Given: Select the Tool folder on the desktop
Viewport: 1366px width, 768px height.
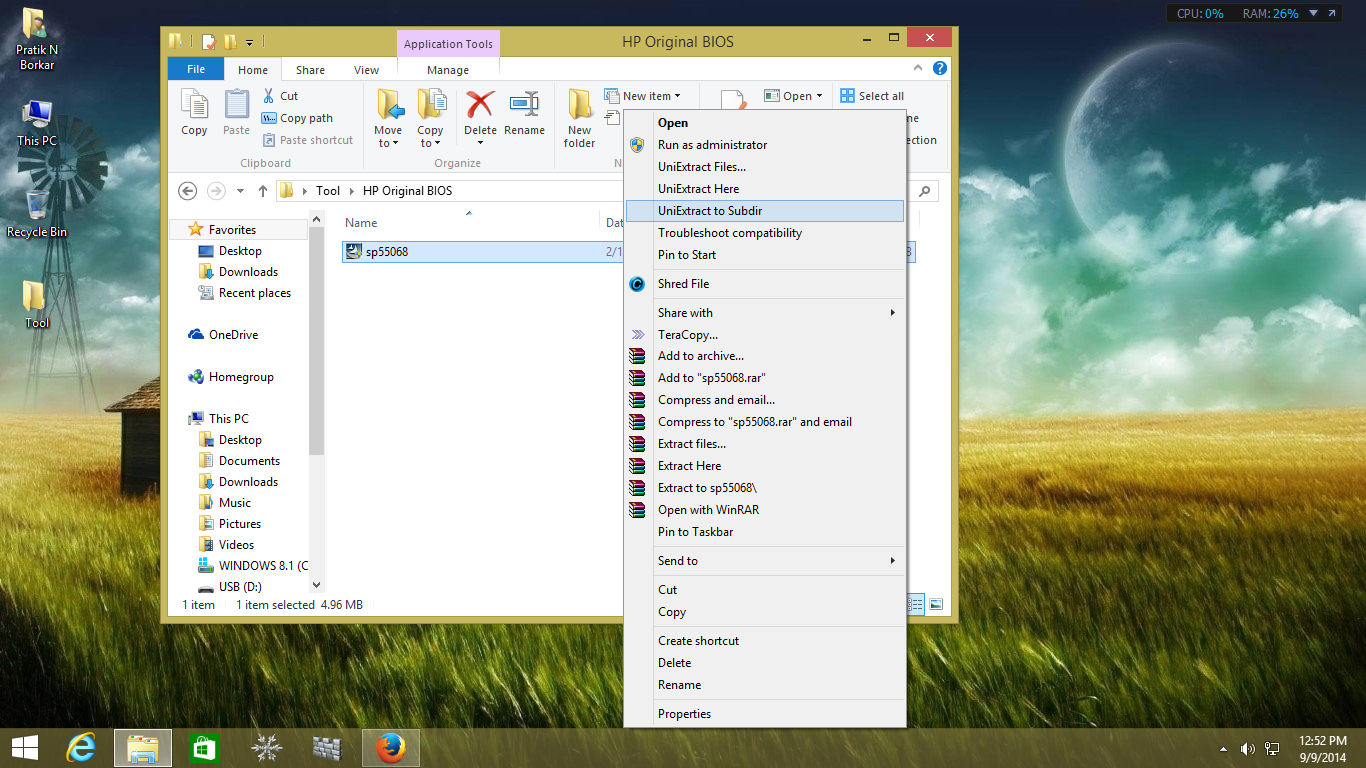Looking at the screenshot, I should pos(37,304).
